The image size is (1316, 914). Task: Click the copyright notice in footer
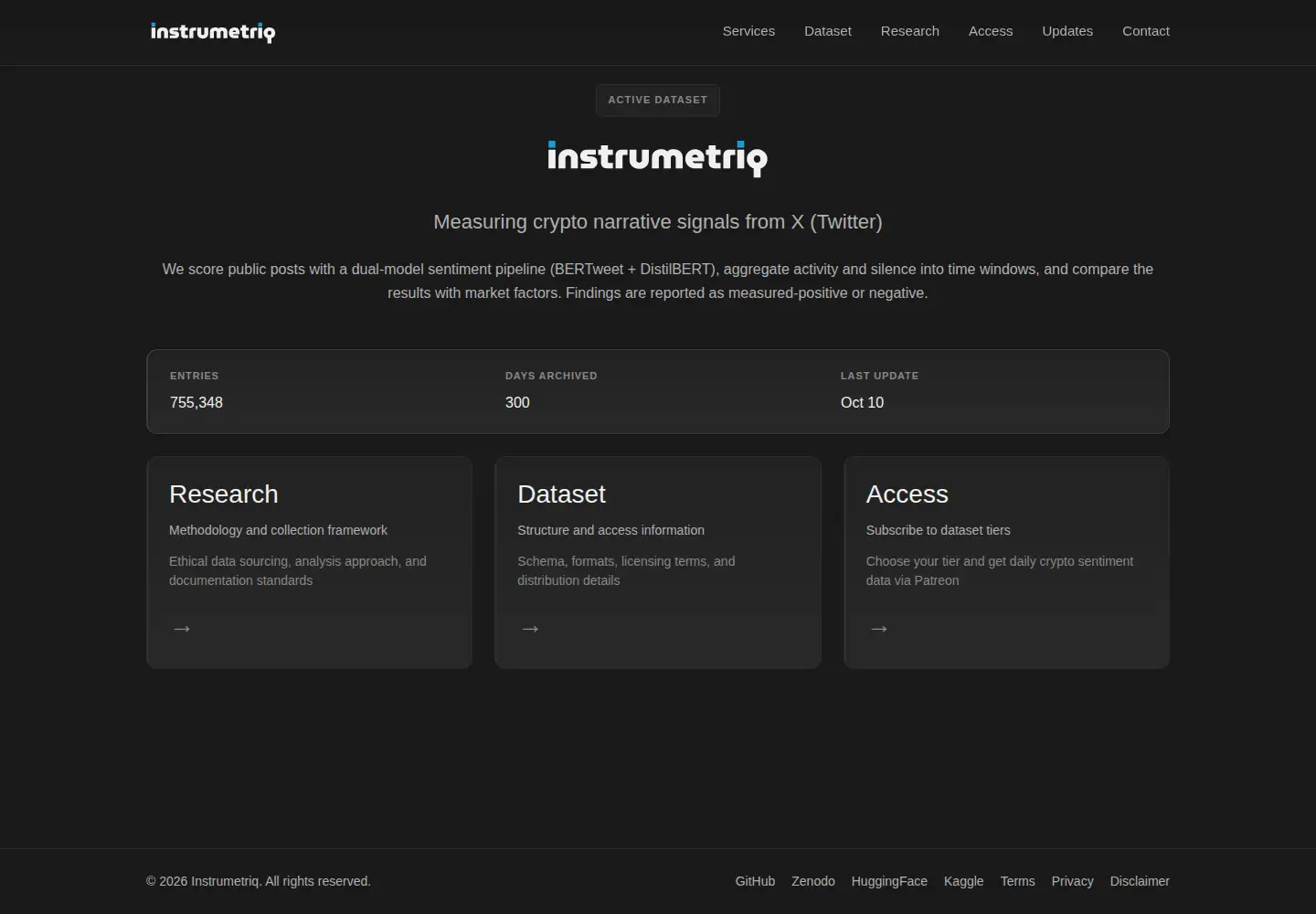point(259,881)
